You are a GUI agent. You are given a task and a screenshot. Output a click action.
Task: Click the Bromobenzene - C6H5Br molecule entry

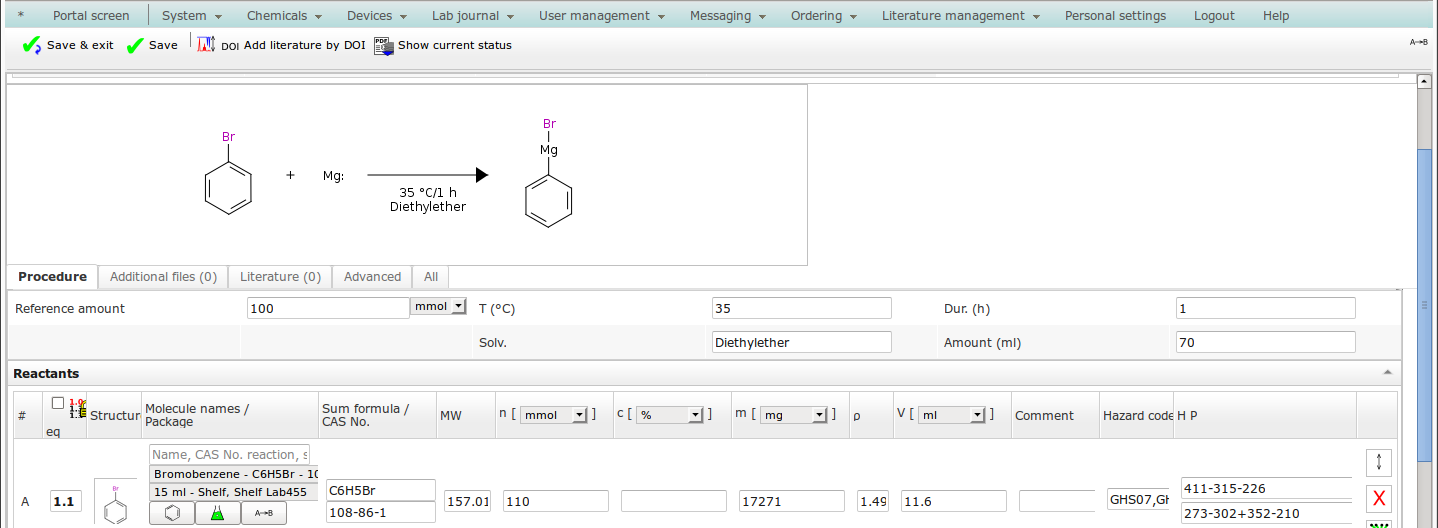click(235, 473)
